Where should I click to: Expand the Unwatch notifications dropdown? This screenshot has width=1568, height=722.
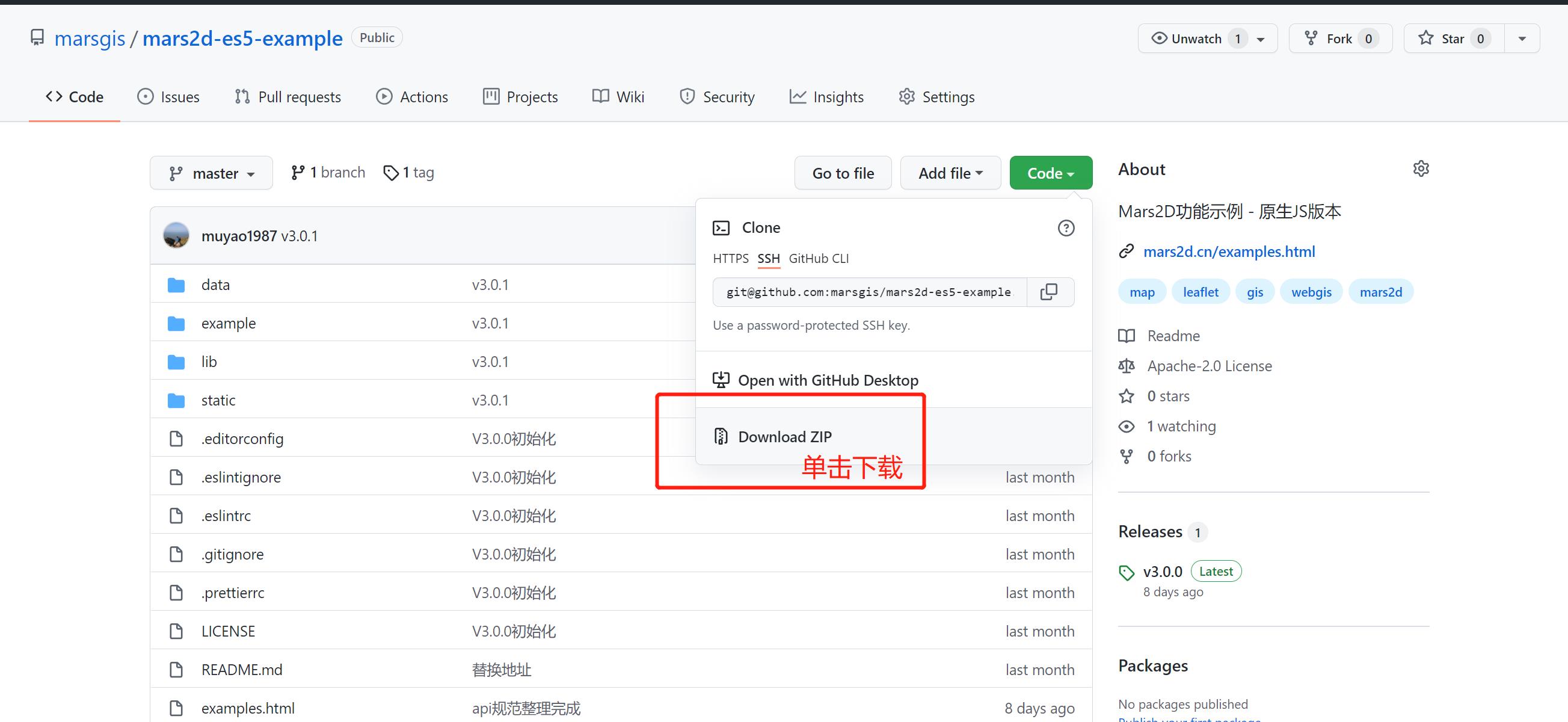tap(1261, 39)
